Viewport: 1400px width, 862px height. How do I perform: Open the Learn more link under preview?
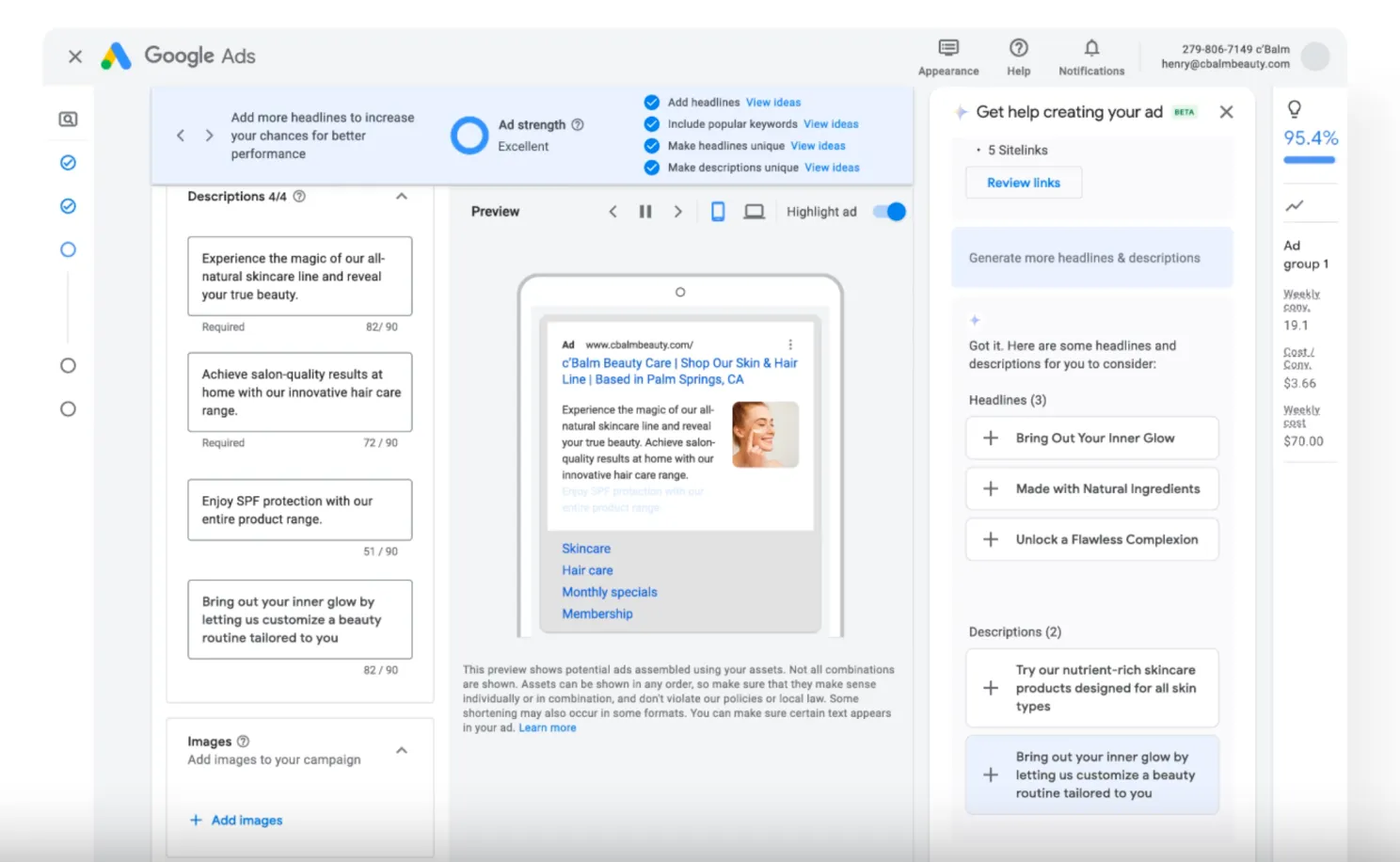click(x=548, y=727)
